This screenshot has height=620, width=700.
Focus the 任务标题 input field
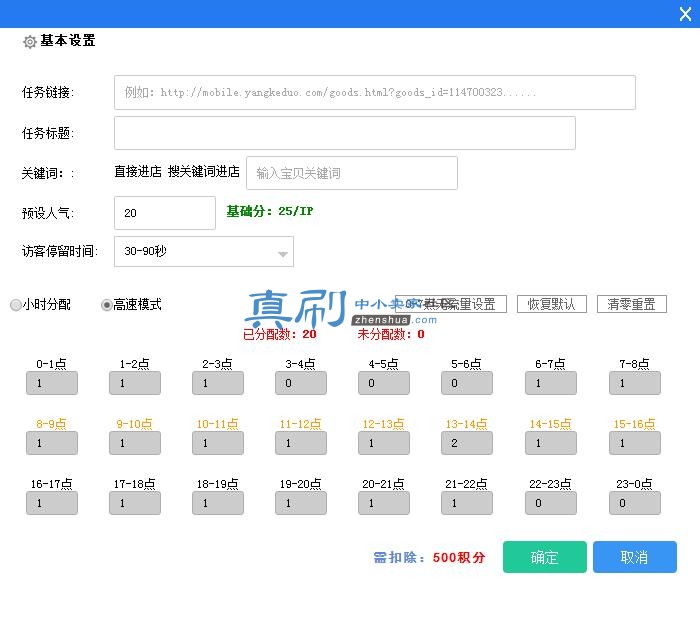[x=345, y=133]
